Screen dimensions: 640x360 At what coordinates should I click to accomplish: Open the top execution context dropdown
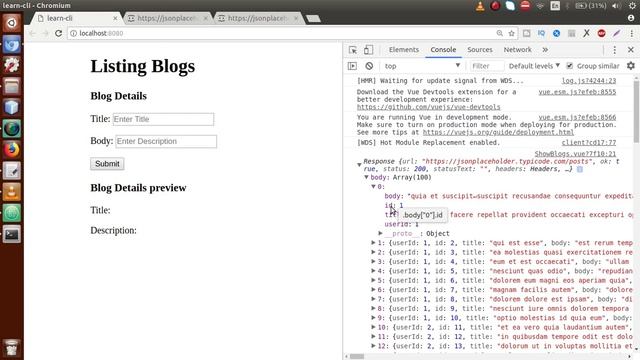(422, 66)
